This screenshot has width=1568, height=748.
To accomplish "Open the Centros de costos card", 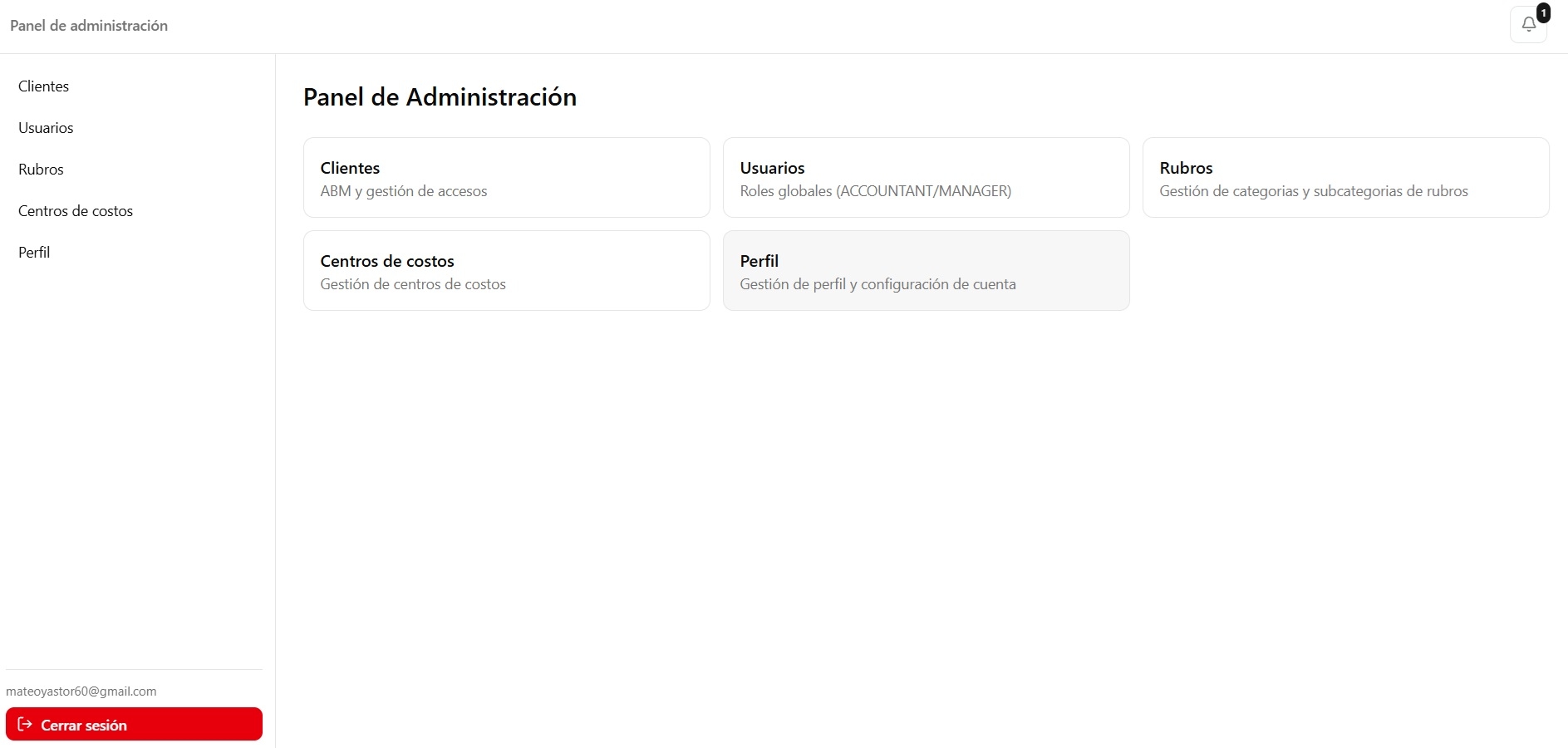I will [x=506, y=270].
